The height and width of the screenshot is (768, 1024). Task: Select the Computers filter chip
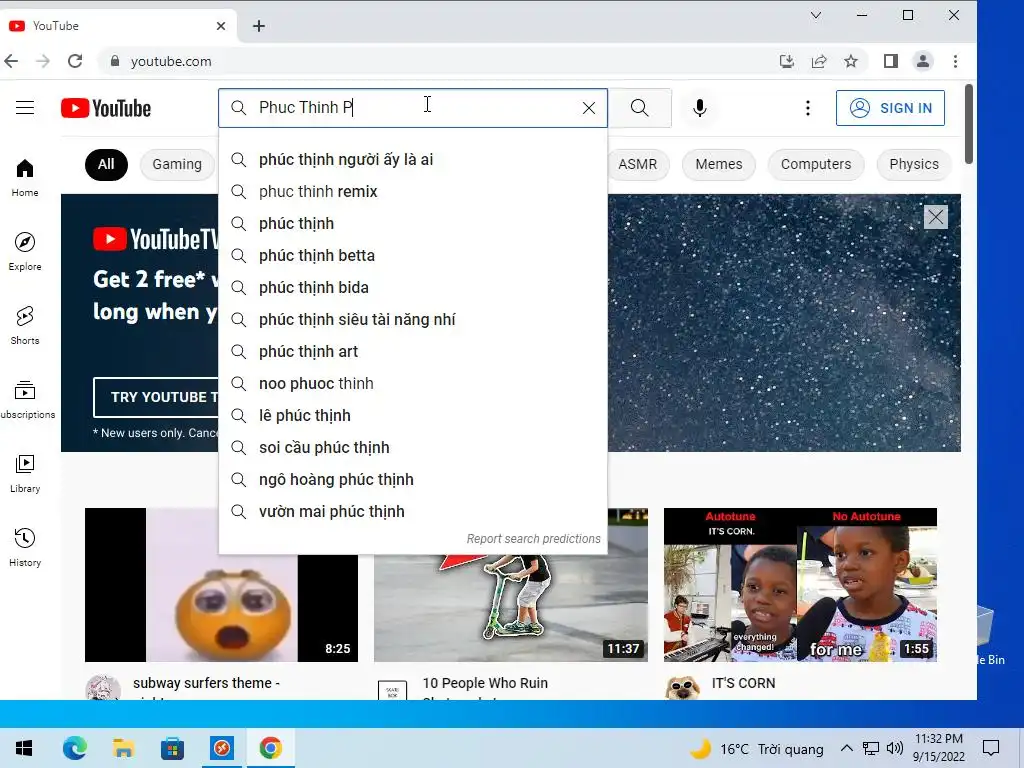816,165
